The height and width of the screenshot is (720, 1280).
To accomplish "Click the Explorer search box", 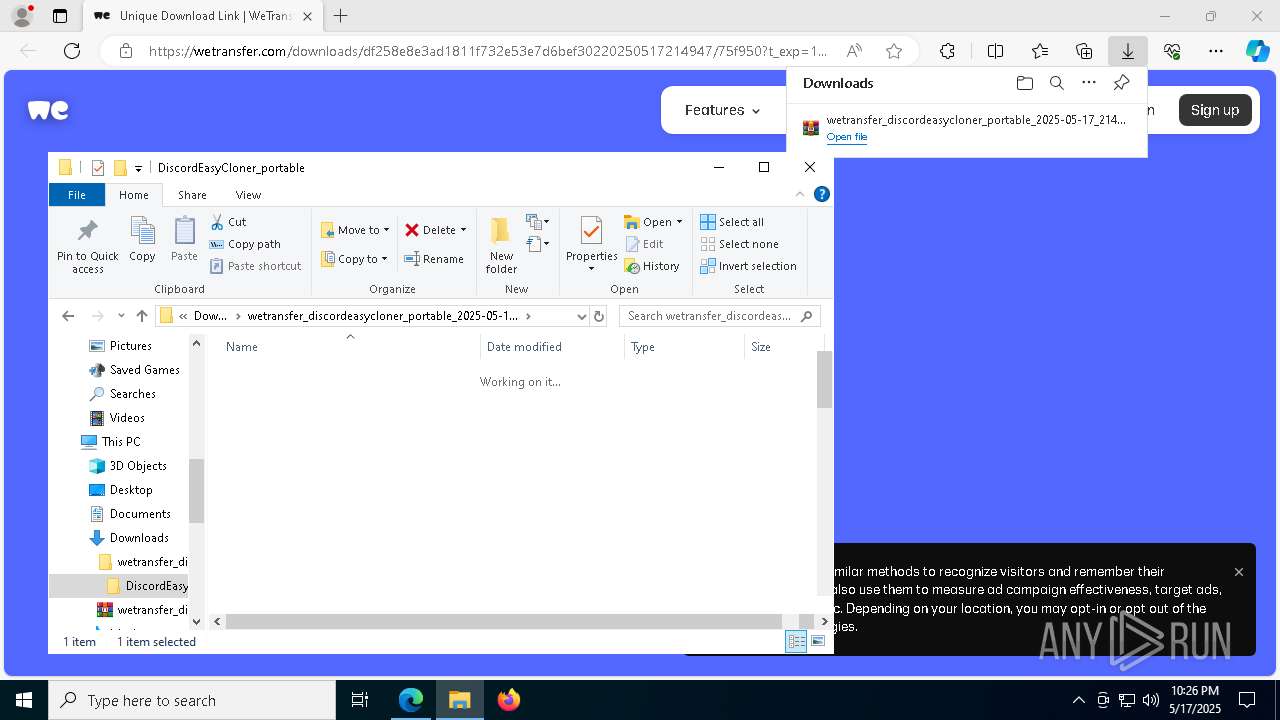I will coord(720,316).
